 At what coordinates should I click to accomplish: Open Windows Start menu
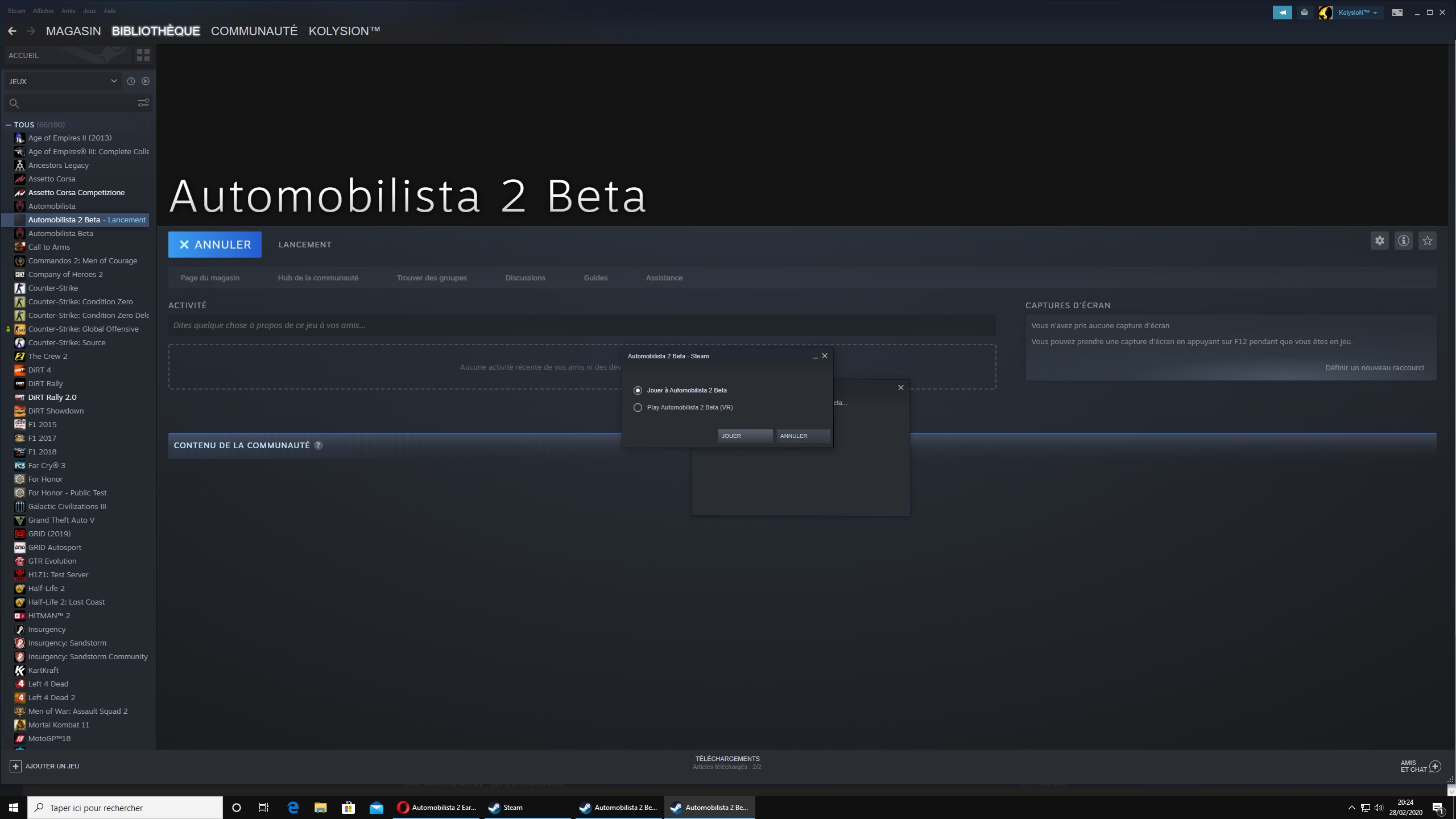coord(14,808)
